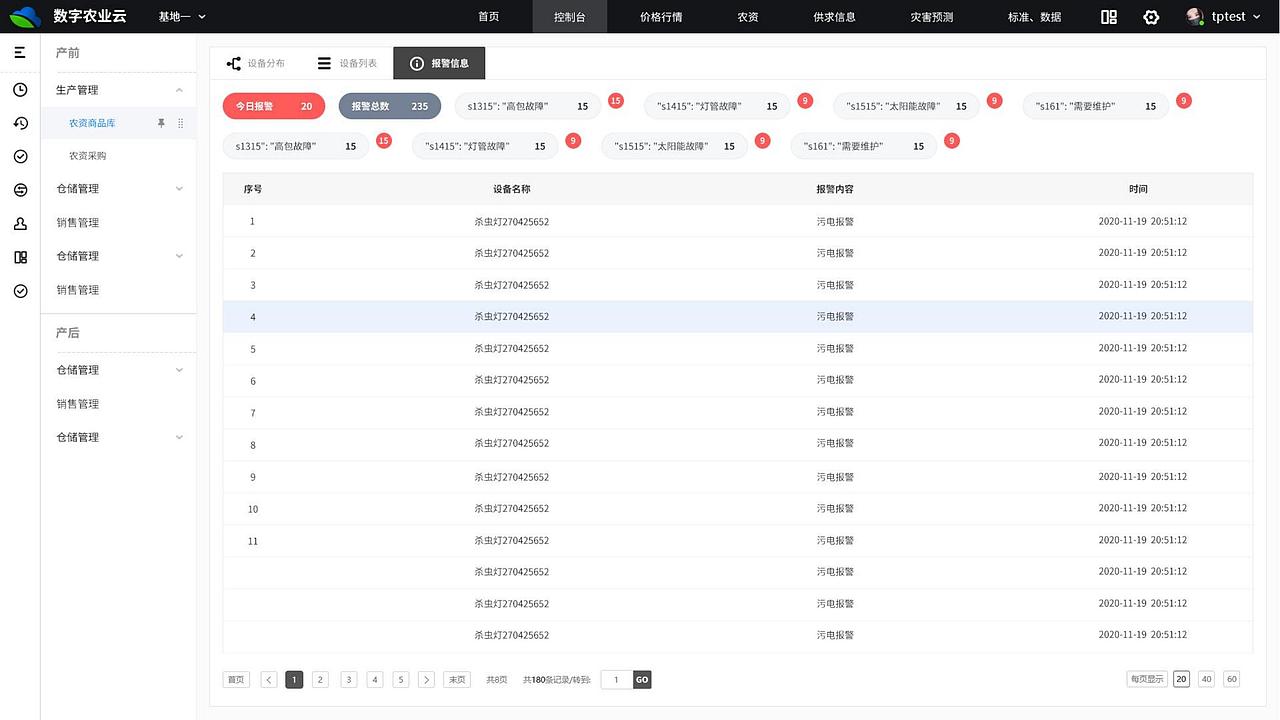Select the table row numbered 7

tap(738, 412)
